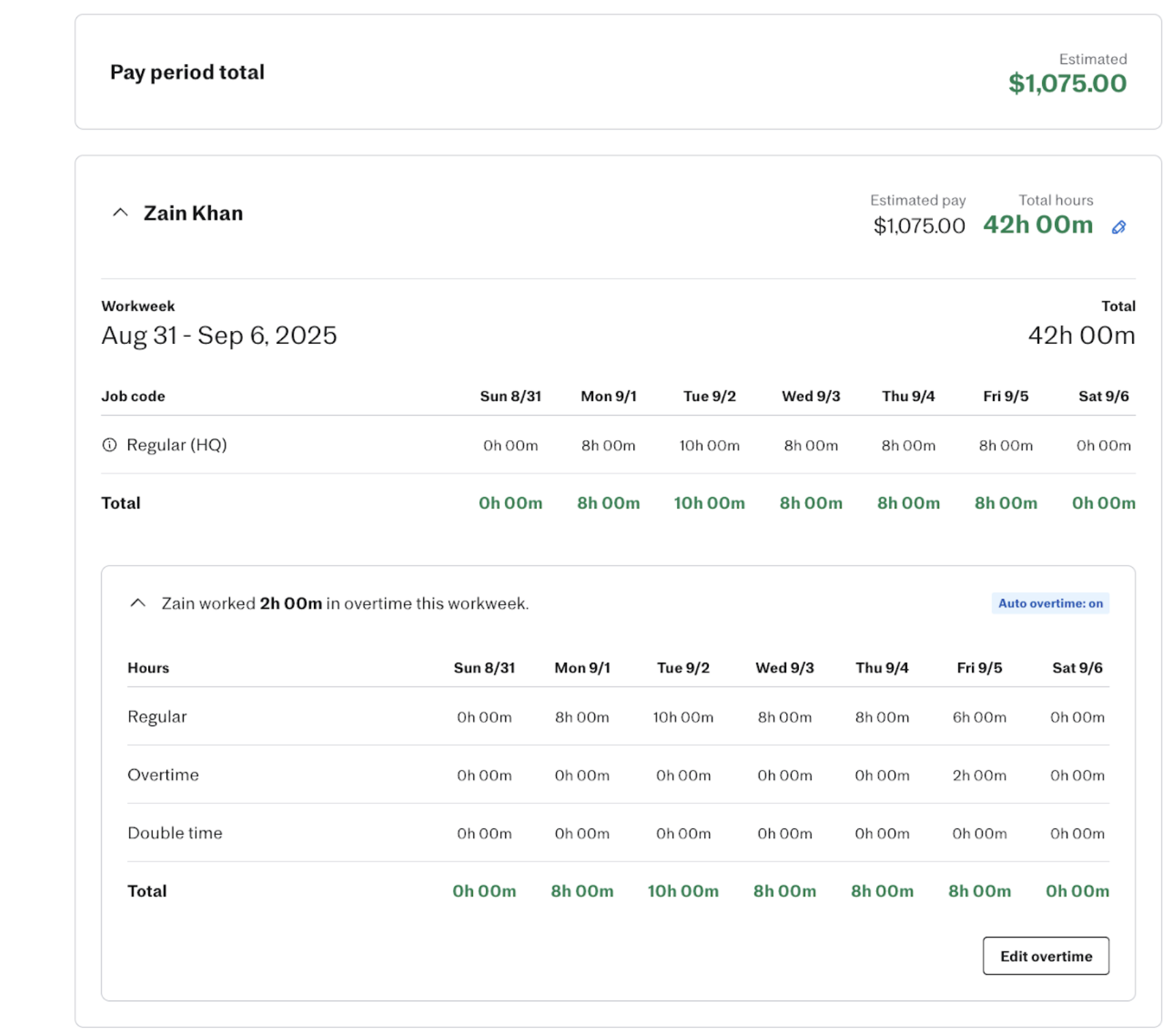This screenshot has width=1171, height=1036.
Task: Click the green 42h 00m total hours value
Action: 1037,225
